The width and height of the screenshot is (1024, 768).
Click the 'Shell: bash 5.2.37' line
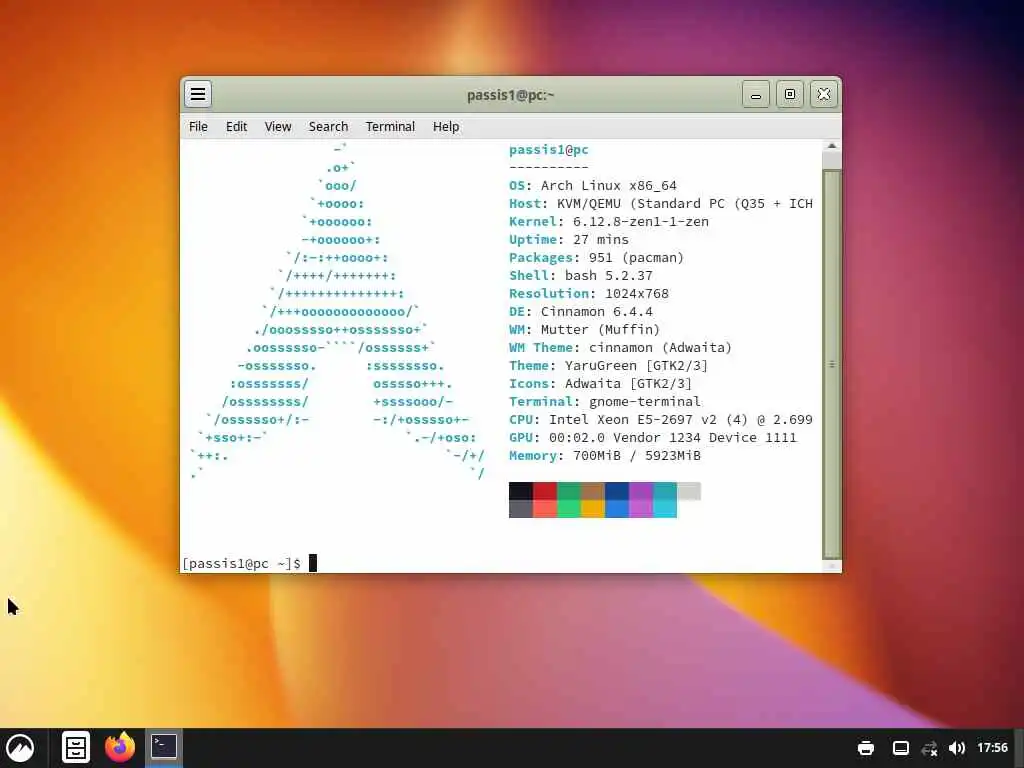click(581, 276)
